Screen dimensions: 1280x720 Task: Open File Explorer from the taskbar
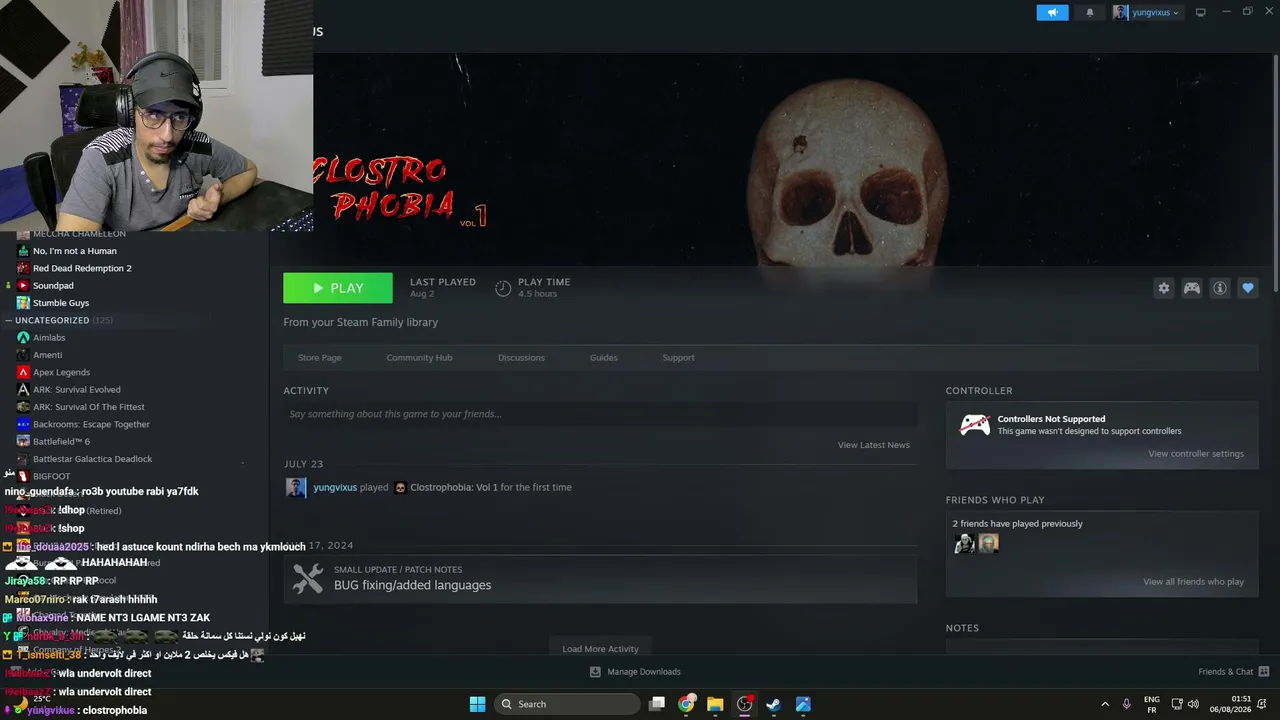click(715, 704)
